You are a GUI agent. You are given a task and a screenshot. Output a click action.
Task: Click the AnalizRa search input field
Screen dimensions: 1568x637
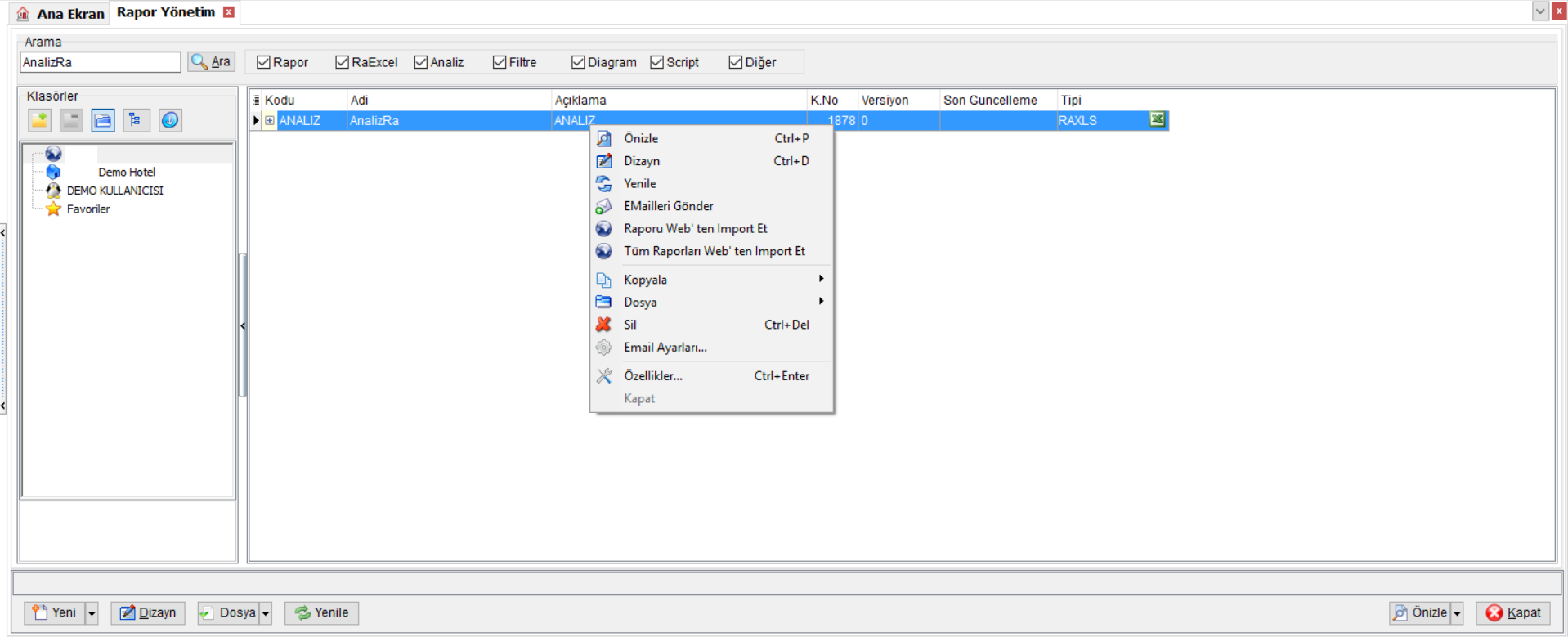pyautogui.click(x=100, y=62)
